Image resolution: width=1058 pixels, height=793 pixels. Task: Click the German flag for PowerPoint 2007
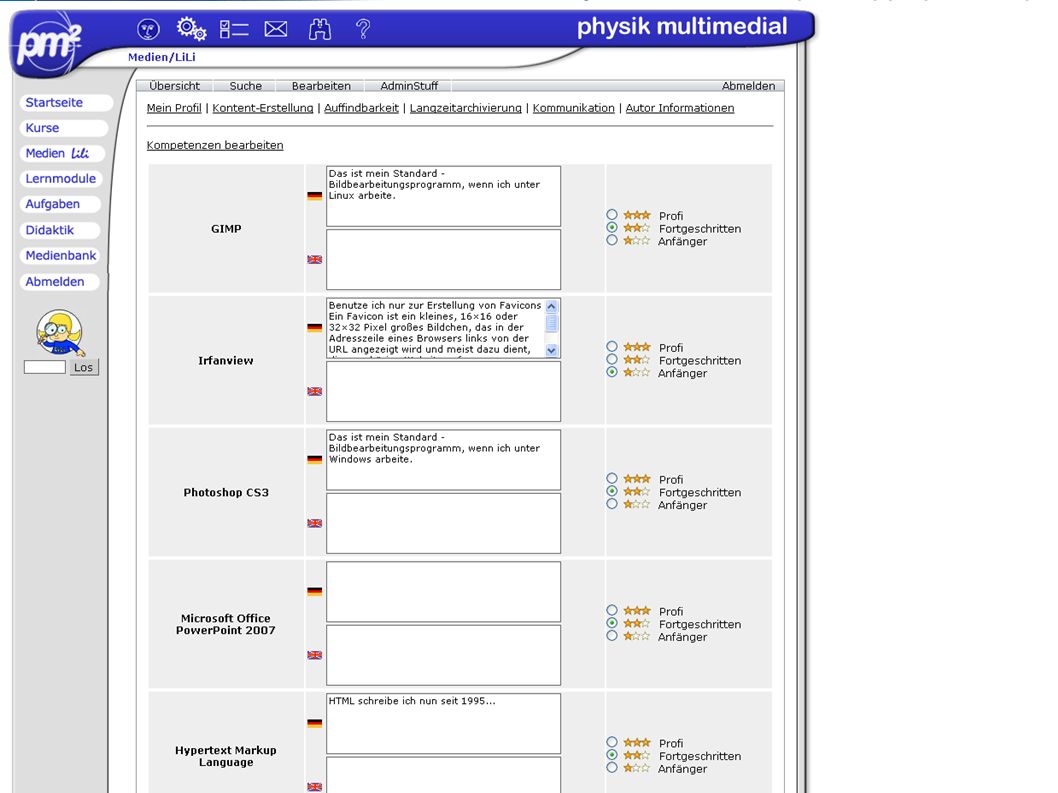point(314,591)
